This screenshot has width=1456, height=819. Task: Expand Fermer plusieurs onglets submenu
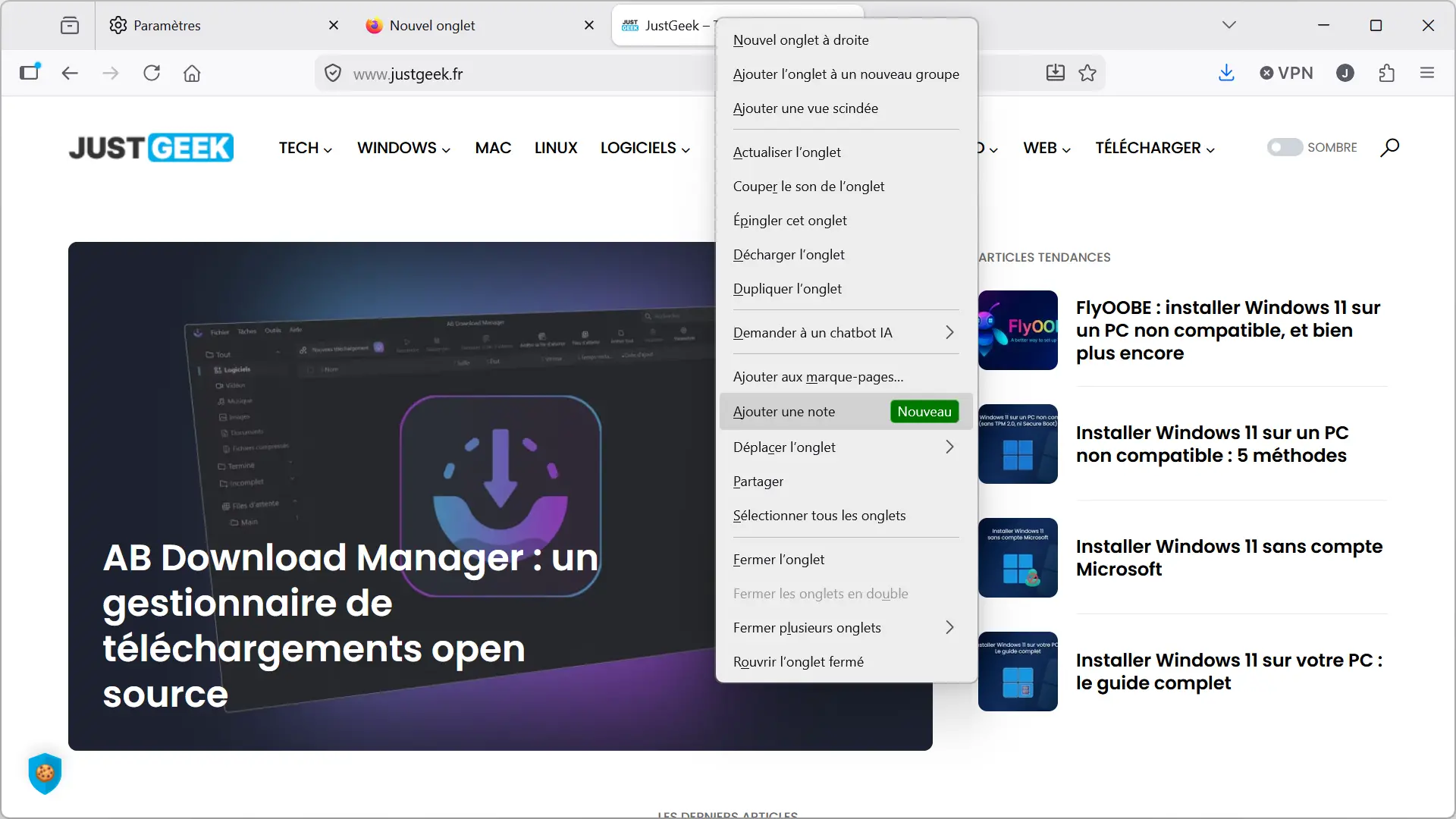point(846,627)
